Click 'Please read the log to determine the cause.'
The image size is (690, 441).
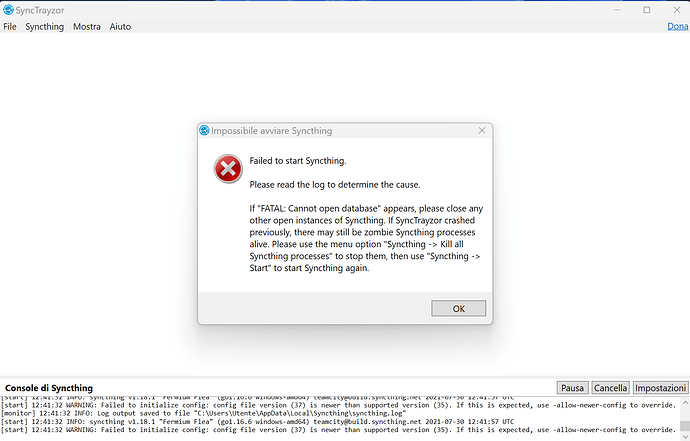point(335,185)
